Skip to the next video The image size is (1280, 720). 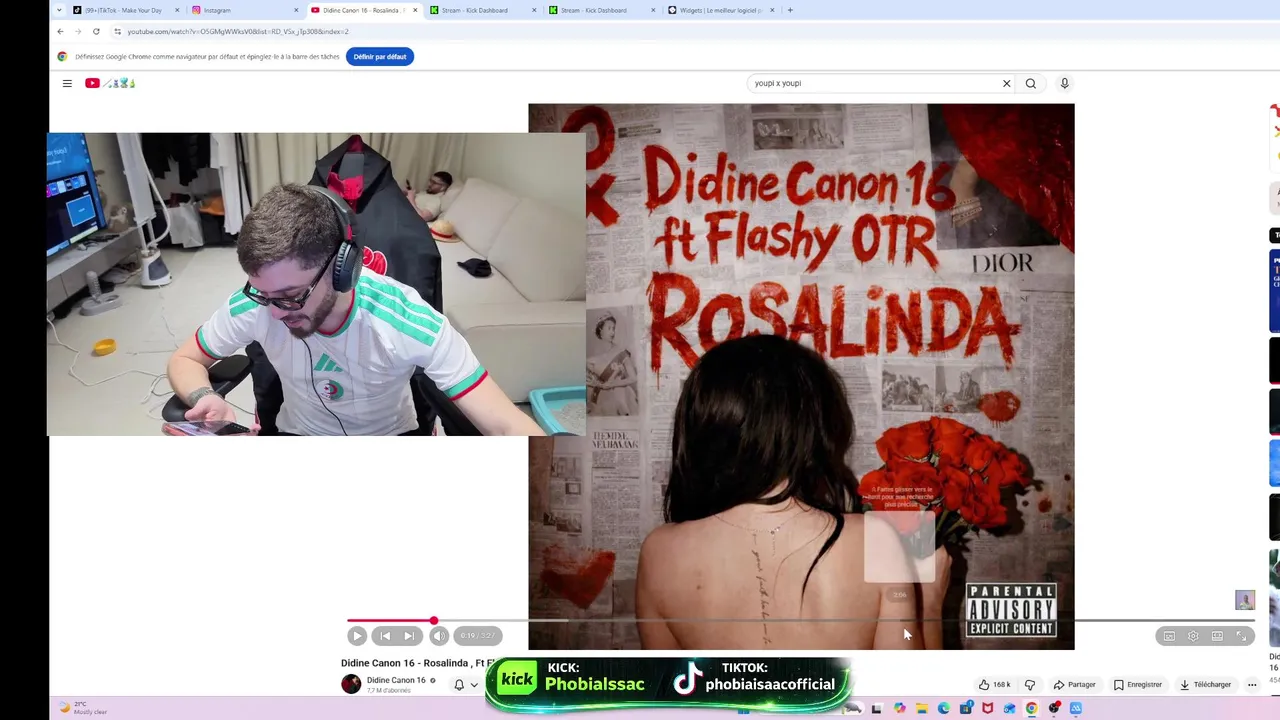pos(409,636)
